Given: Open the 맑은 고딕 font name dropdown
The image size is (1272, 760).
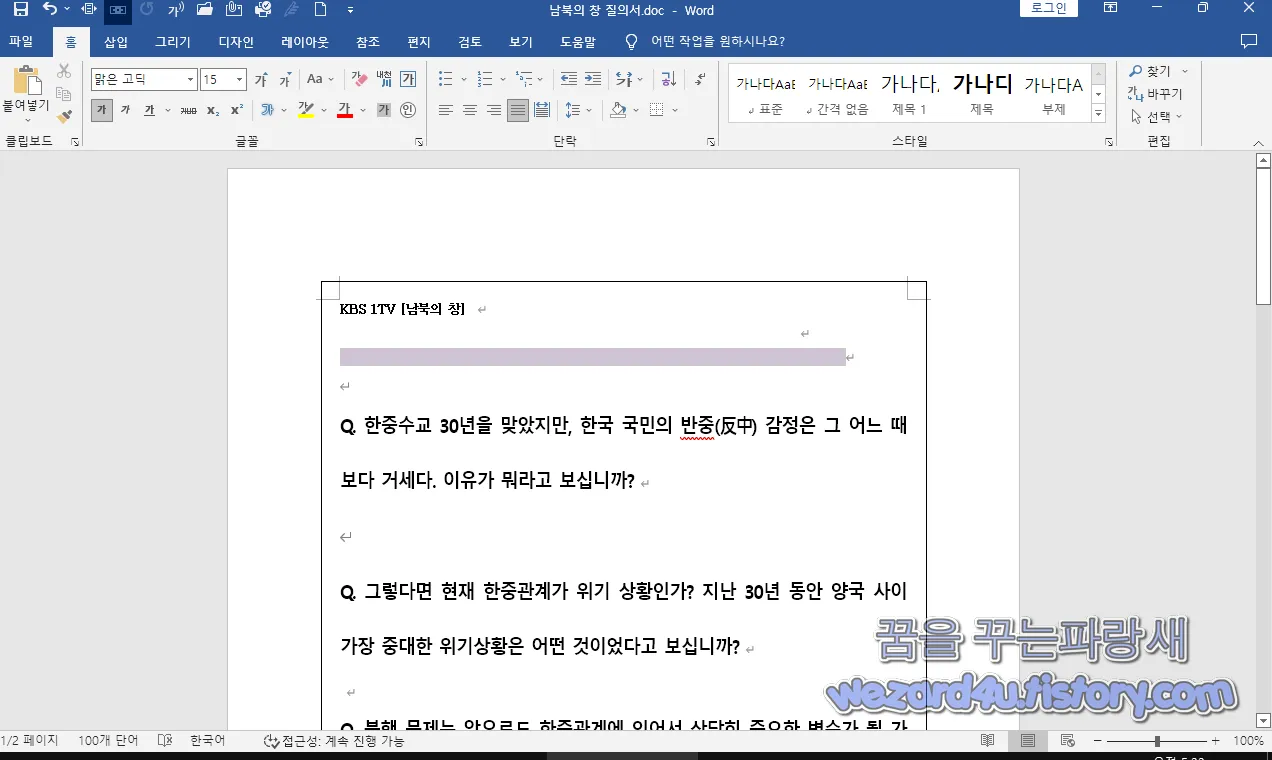Looking at the screenshot, I should (x=190, y=79).
